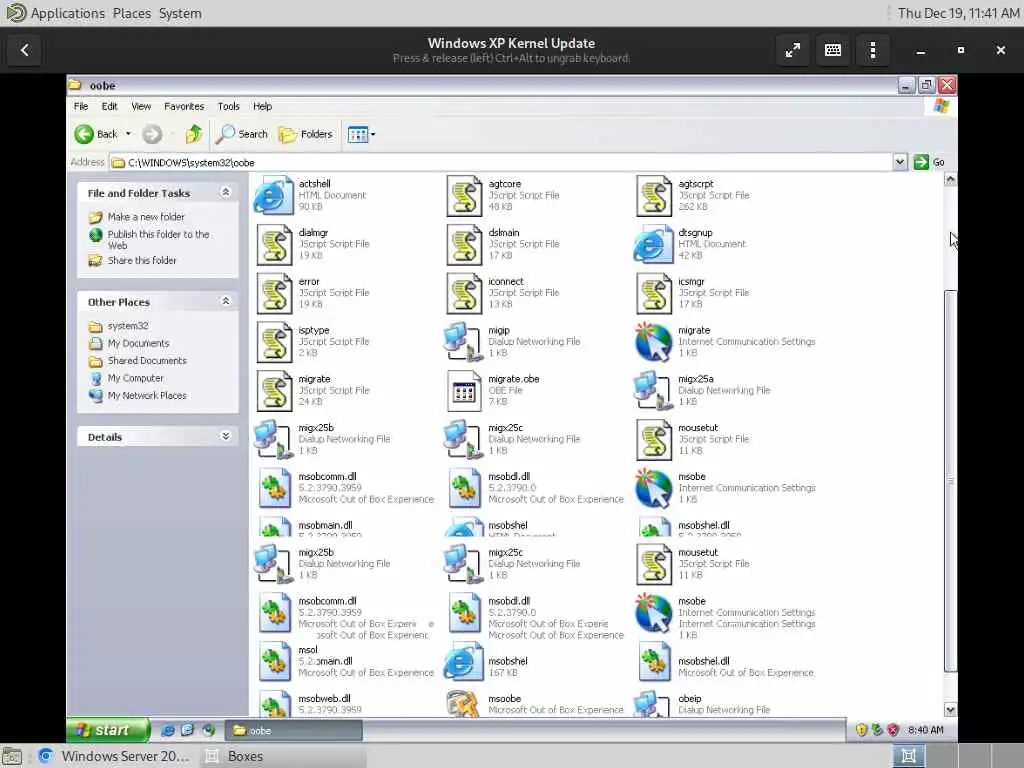The height and width of the screenshot is (768, 1024).
Task: Open the Views button menu
Action: click(x=361, y=135)
